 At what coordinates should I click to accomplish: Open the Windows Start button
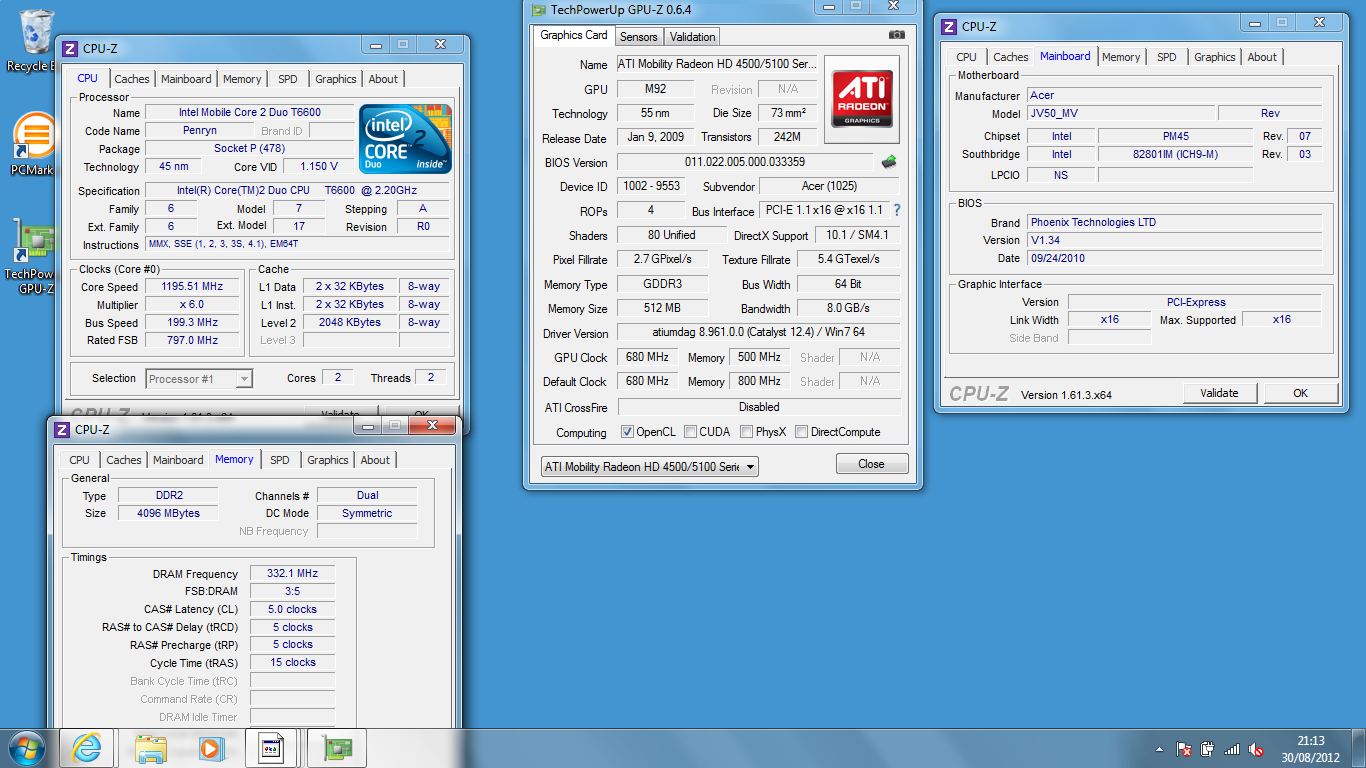26,748
